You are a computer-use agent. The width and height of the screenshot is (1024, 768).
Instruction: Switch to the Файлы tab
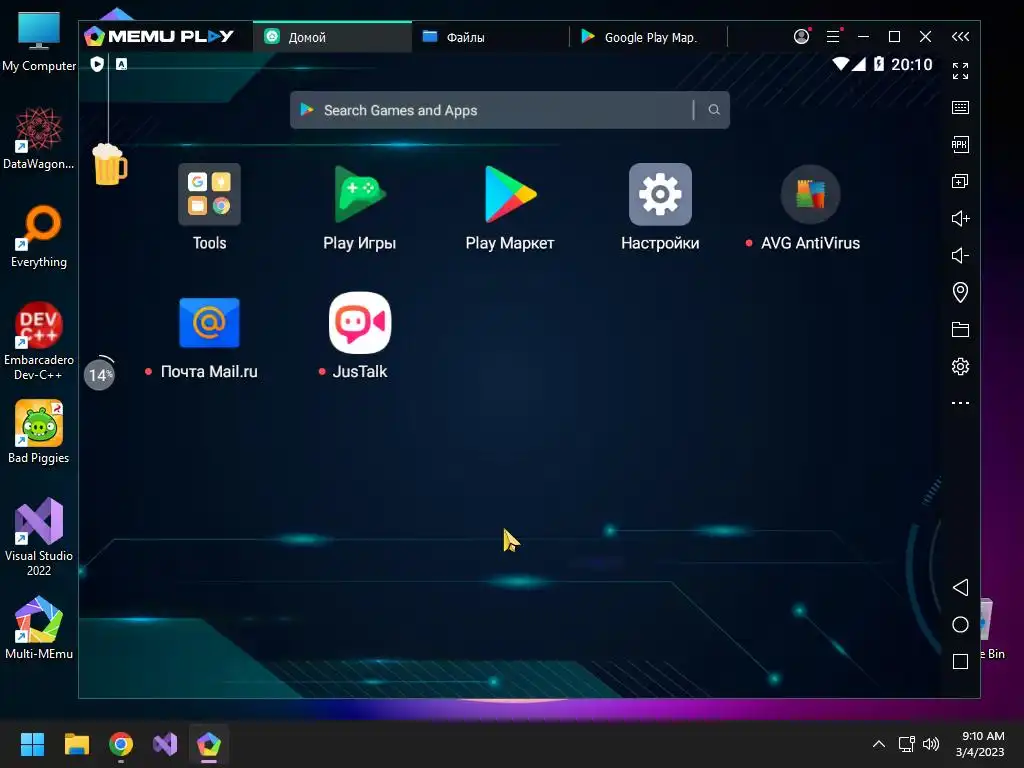490,37
